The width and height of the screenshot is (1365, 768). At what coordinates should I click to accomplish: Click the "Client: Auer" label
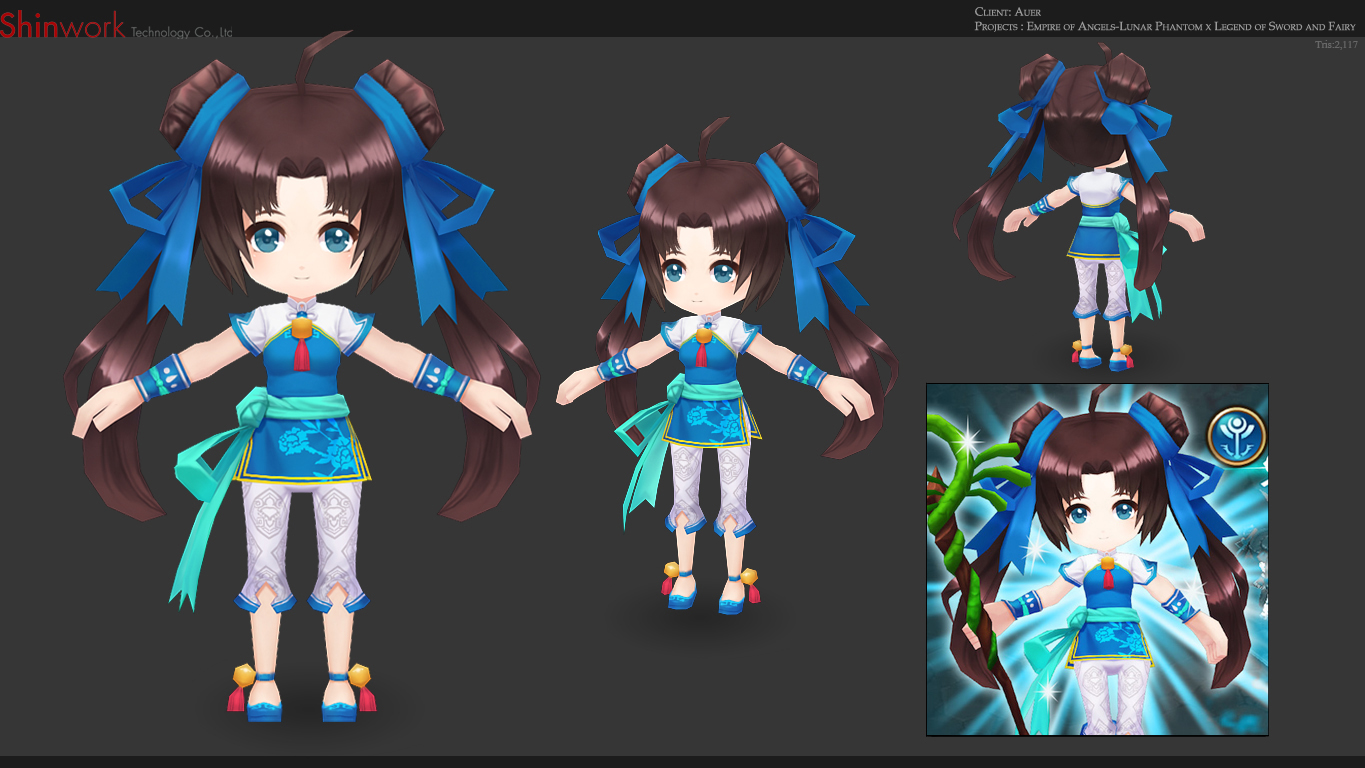pos(1008,12)
